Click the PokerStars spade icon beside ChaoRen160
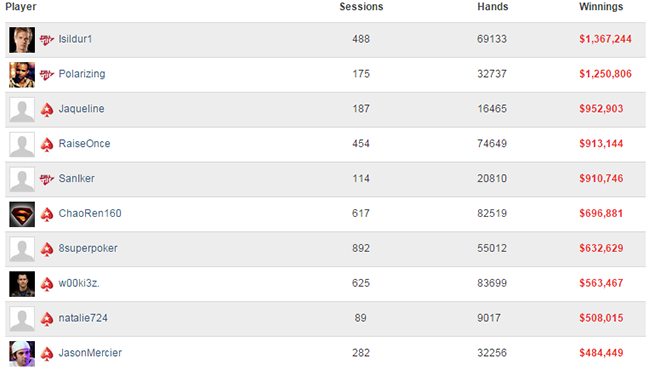Image resolution: width=650 pixels, height=370 pixels. tap(47, 214)
